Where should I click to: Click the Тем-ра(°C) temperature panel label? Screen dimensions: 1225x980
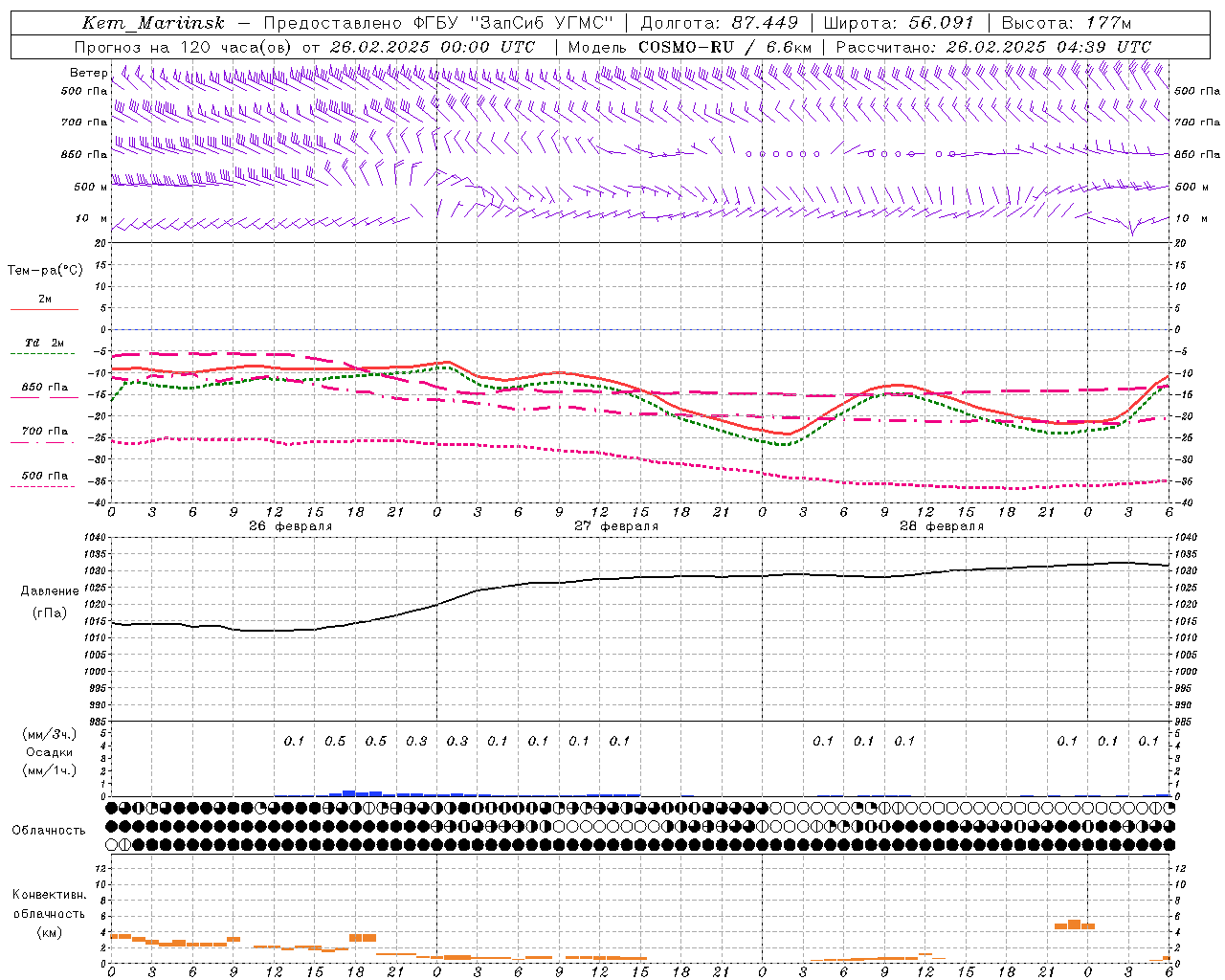click(45, 271)
